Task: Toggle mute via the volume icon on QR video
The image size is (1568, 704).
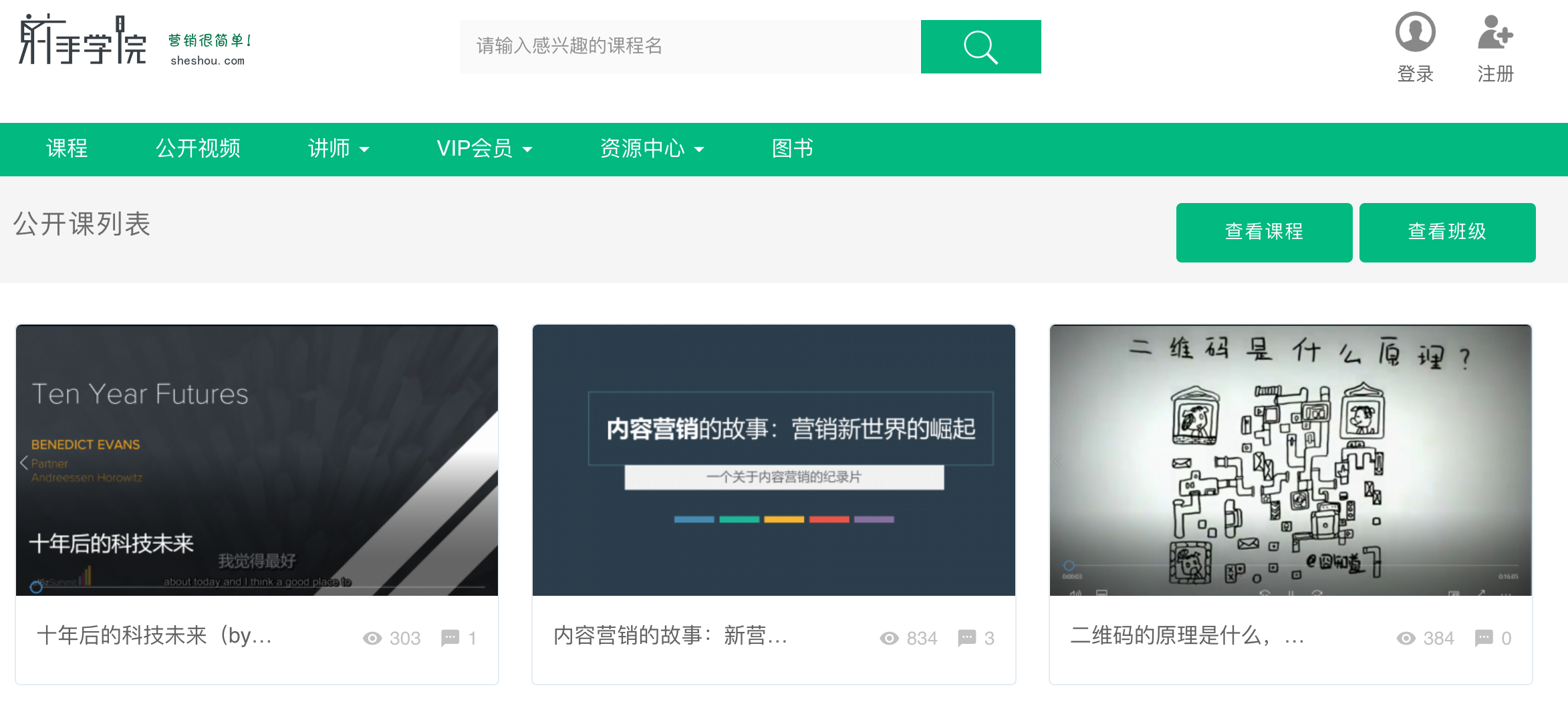Action: [x=1075, y=593]
